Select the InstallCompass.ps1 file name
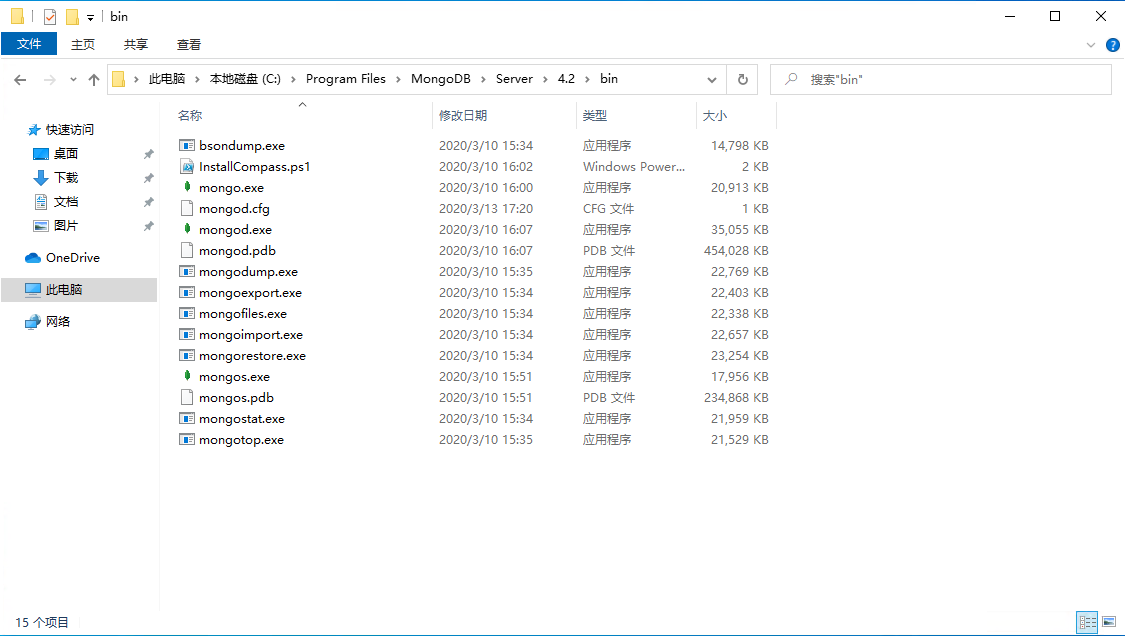Image resolution: width=1125 pixels, height=636 pixels. (255, 167)
